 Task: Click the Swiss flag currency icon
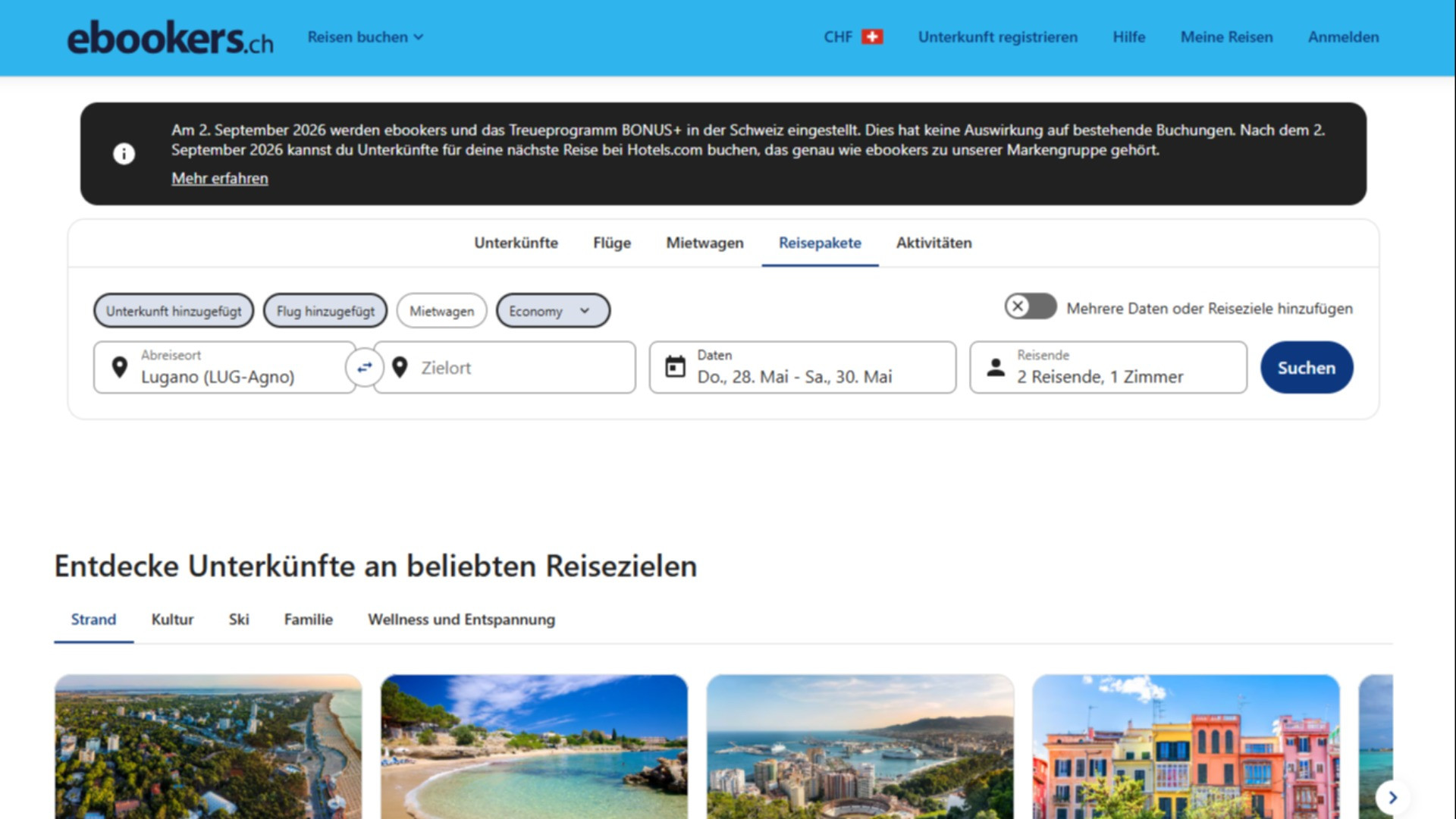872,36
